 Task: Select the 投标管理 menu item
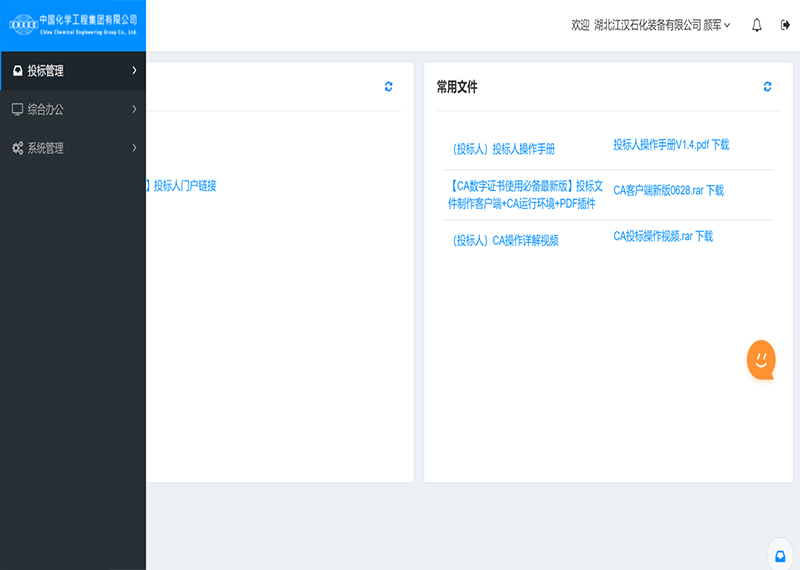coord(73,70)
